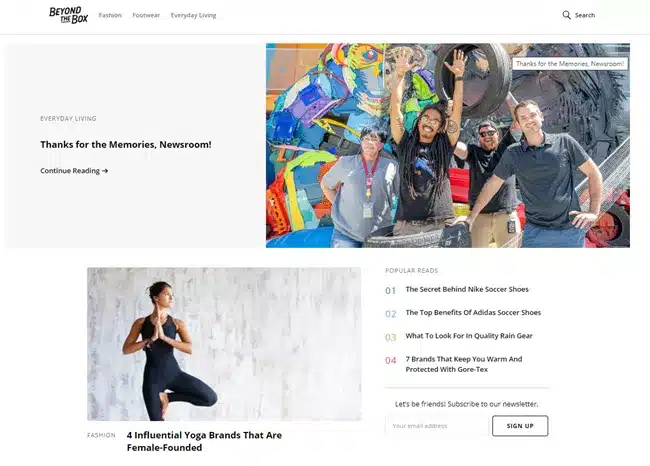Screen dimensions: 650x466
Task: Open The Secret Behind Nike Soccer Shoes
Action: pos(467,289)
